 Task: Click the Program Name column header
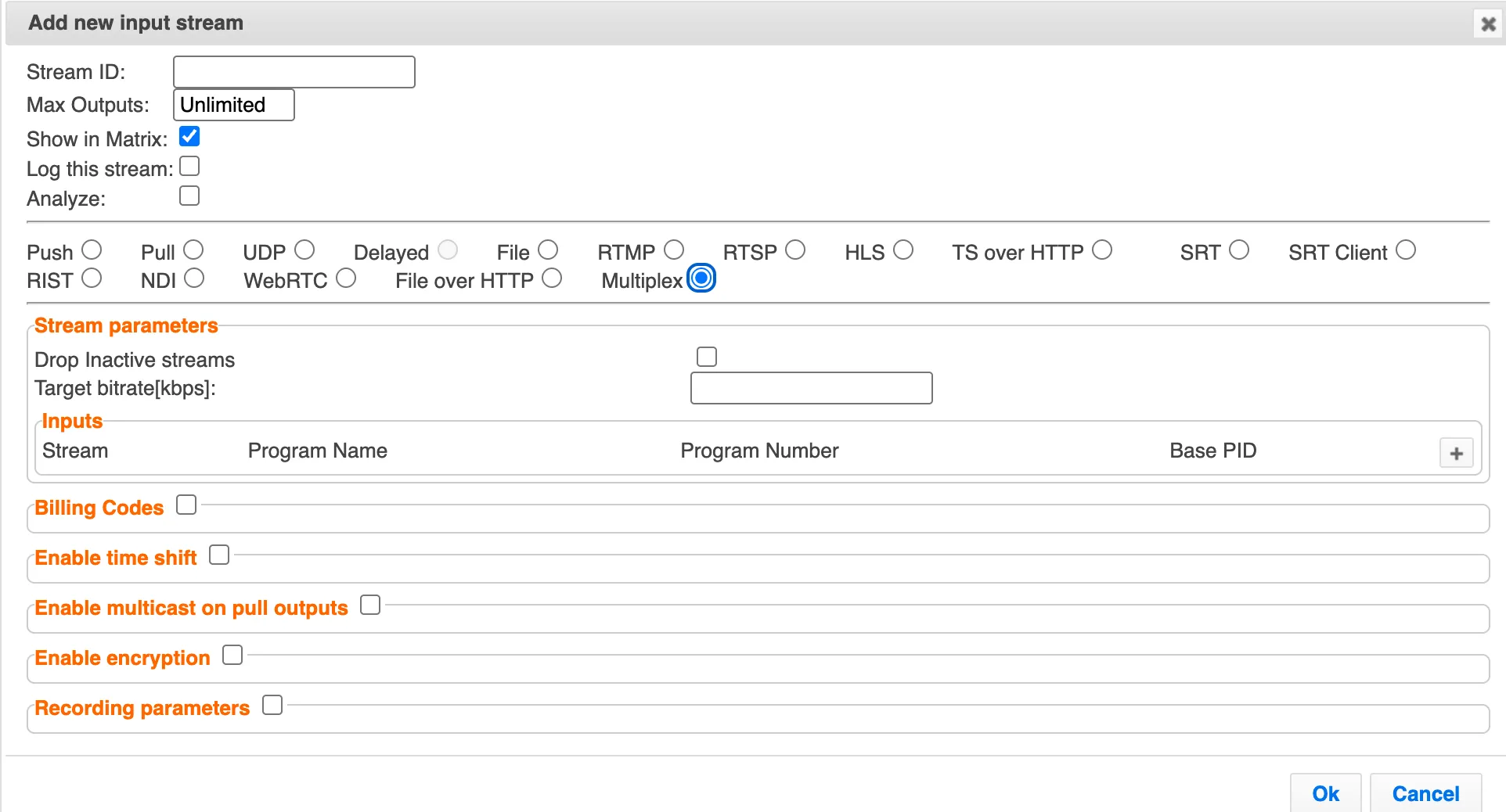(x=318, y=451)
